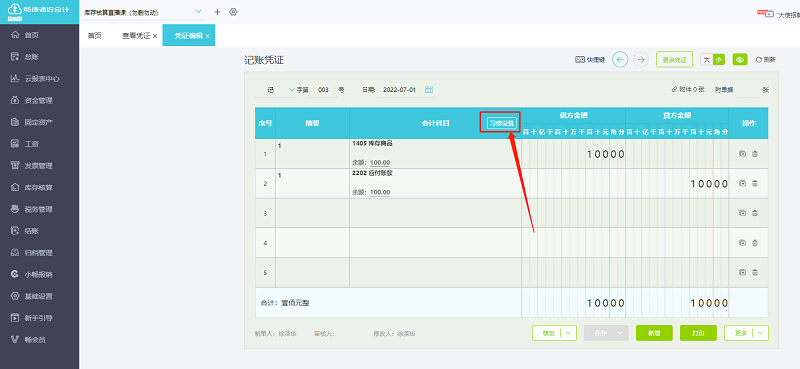Delete row 1 using its trash icon
Screen dimensions: 800x369
[x=755, y=154]
